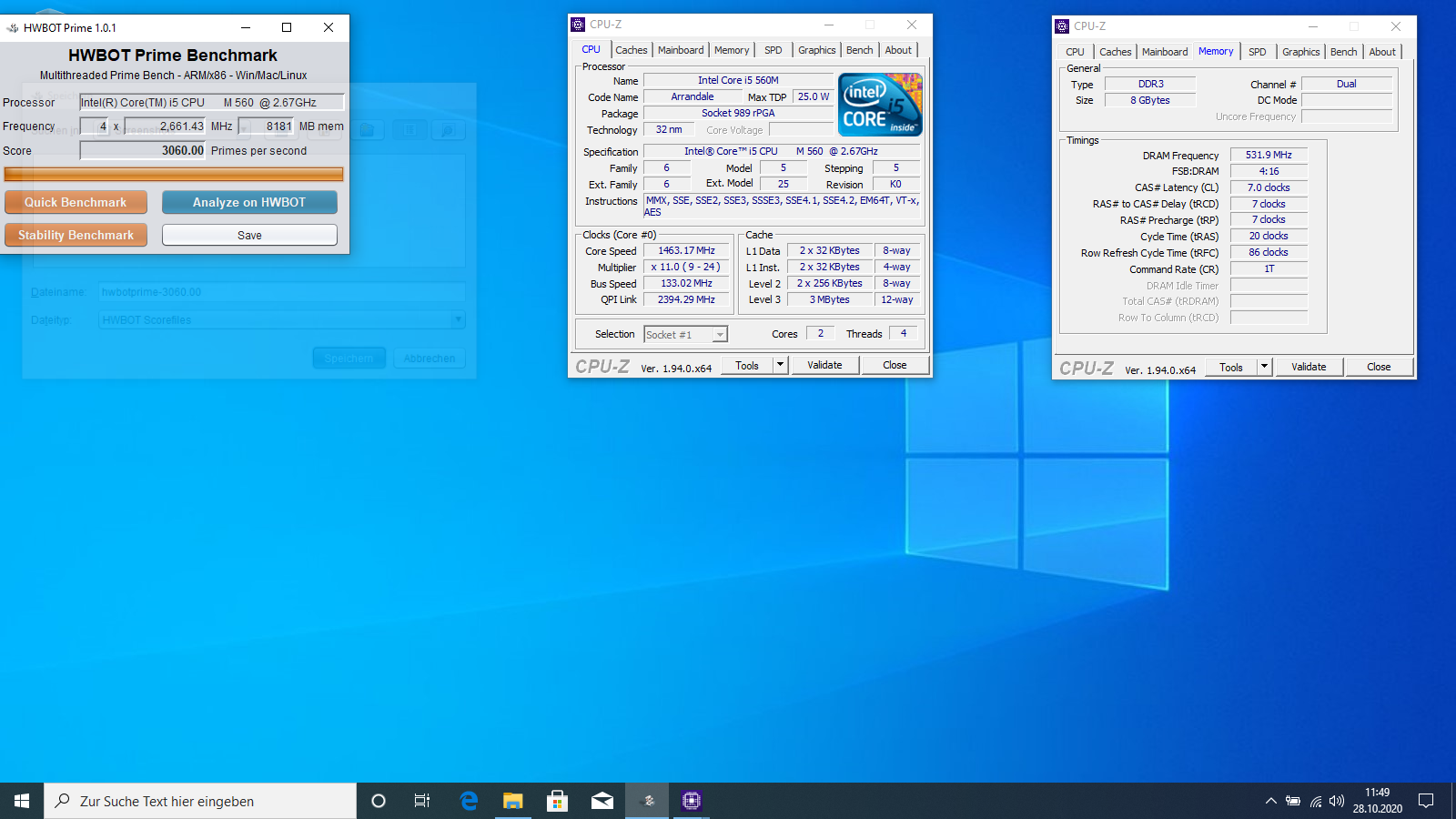Click the HWBOT Prime title bar icon
1456x819 pixels.
13,28
